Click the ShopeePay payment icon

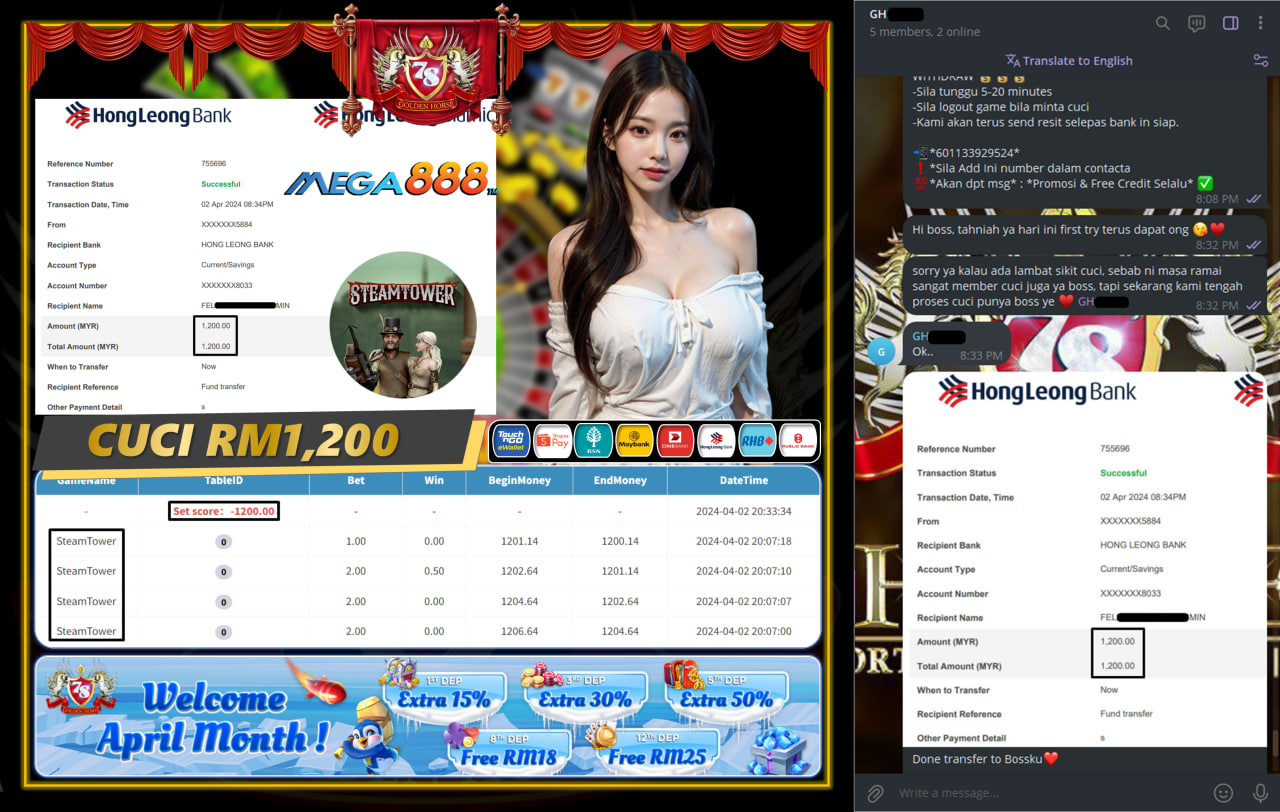point(553,441)
